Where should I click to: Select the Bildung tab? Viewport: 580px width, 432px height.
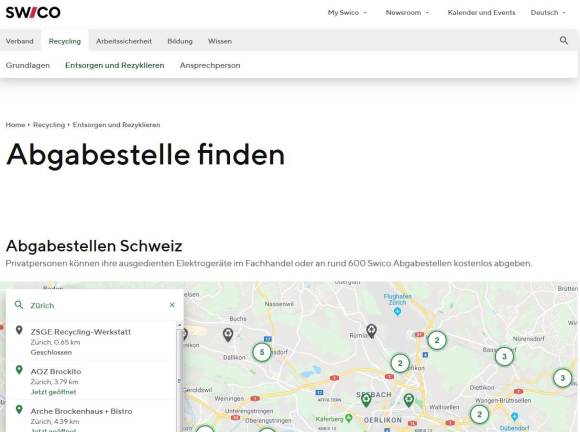[x=180, y=41]
